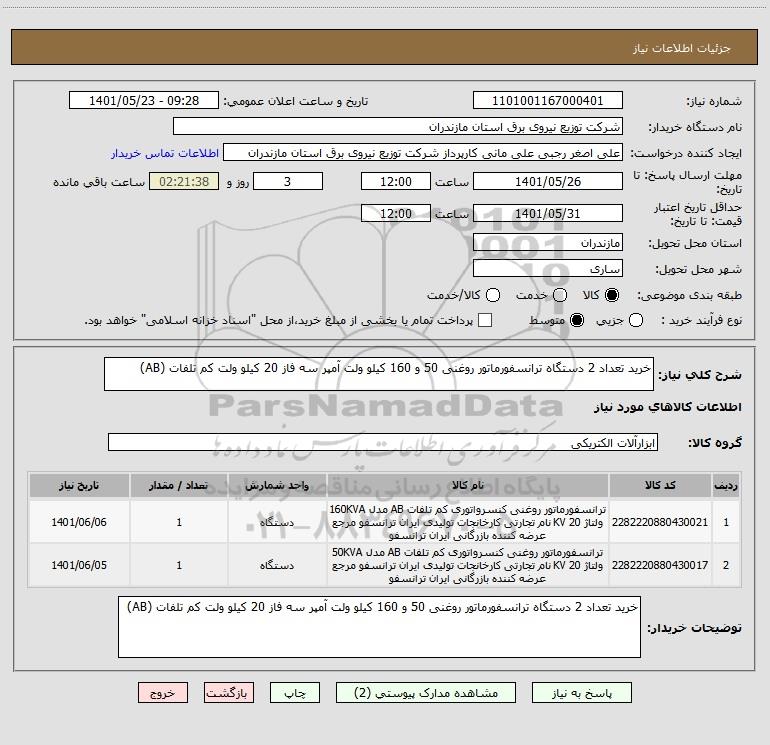Click the delivery city field ساری

548,268
